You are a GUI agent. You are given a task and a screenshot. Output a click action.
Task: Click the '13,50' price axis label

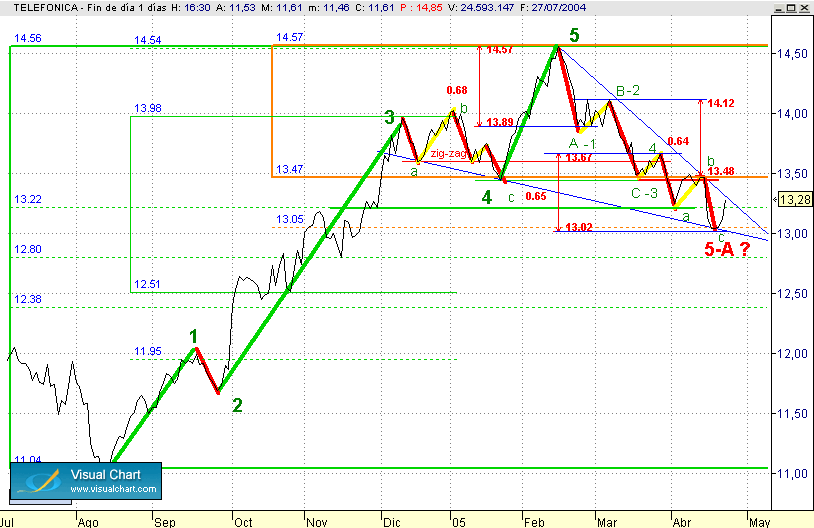[x=792, y=173]
